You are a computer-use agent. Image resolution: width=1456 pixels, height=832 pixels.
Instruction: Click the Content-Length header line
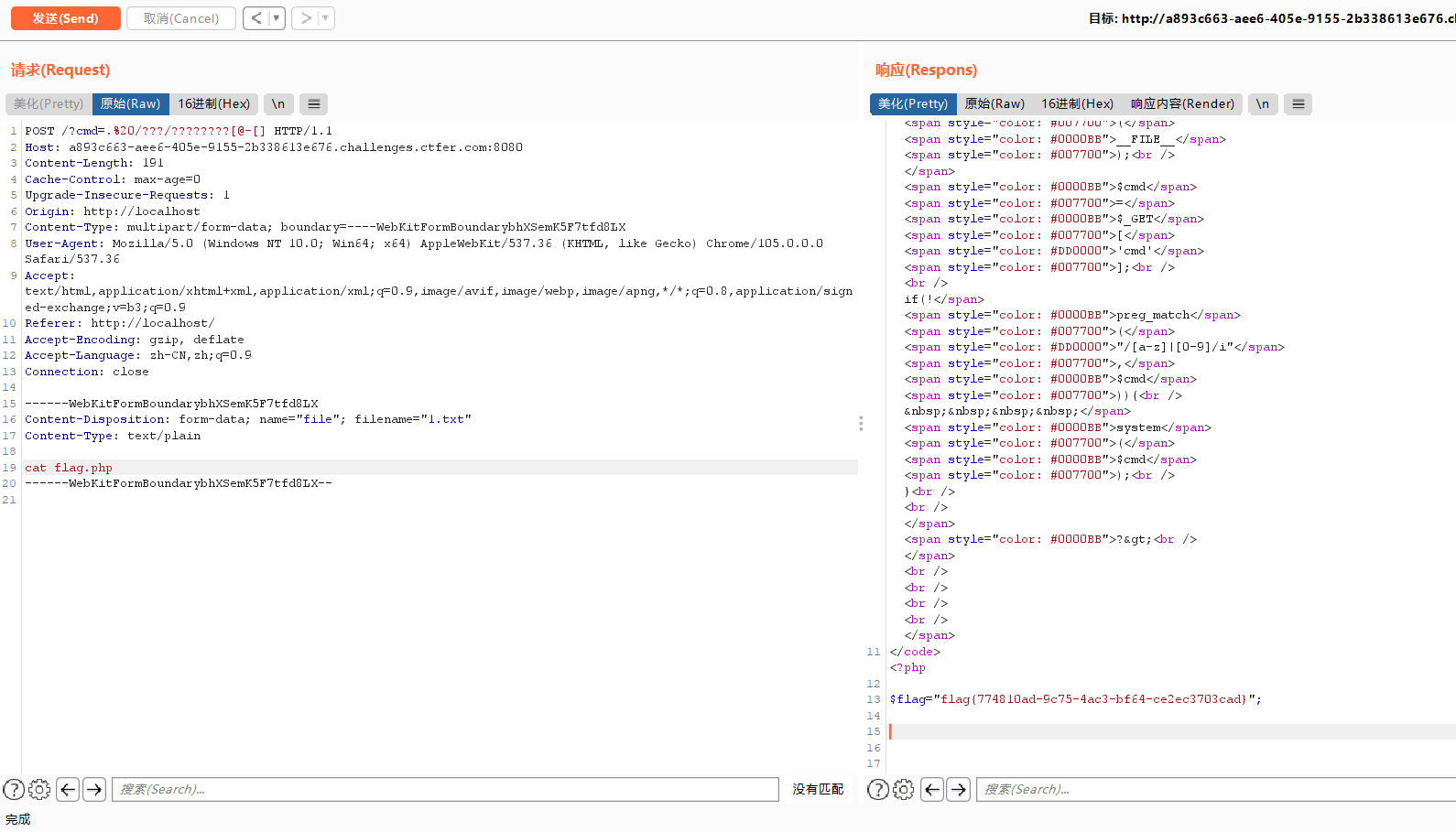click(94, 163)
